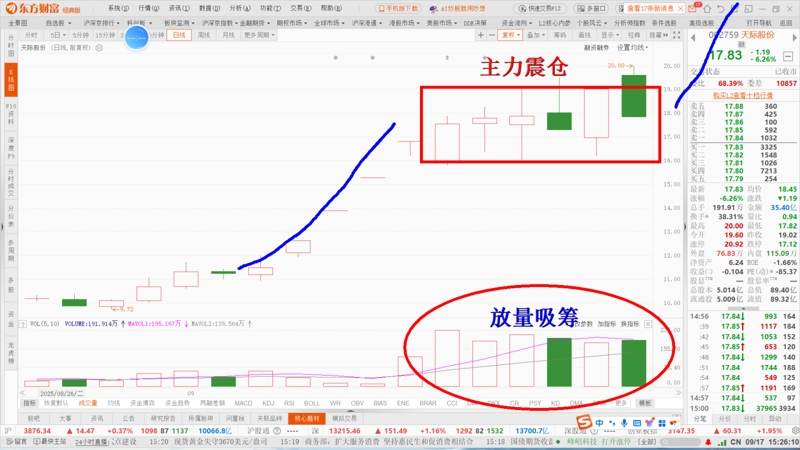Click the 快速交易F12 button
Screen dimensions: 800x450
(540, 9)
